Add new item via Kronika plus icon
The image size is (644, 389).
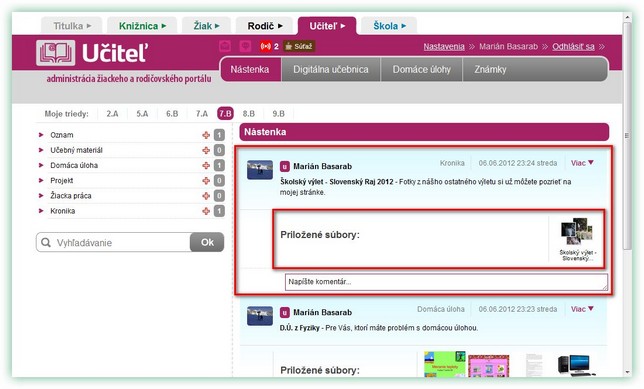pos(206,211)
